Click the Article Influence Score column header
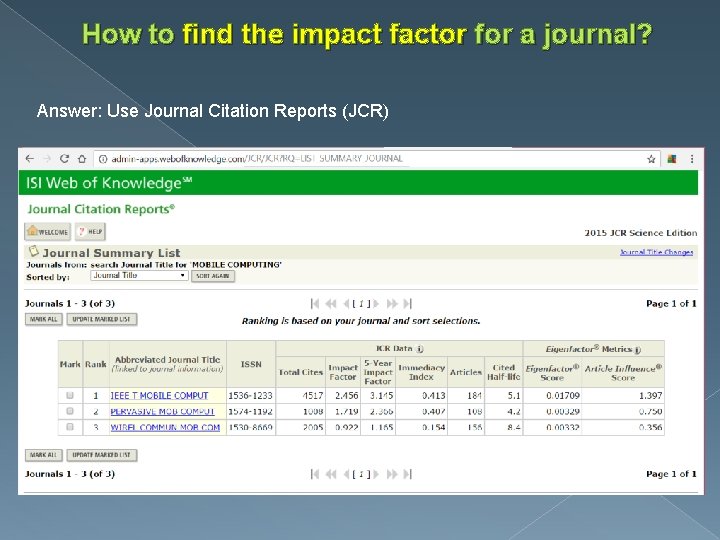Image resolution: width=720 pixels, height=540 pixels. coord(623,373)
